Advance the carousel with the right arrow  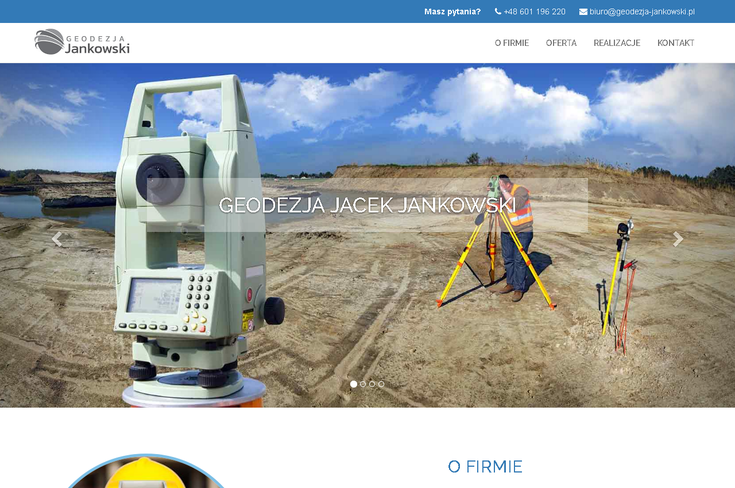(678, 239)
